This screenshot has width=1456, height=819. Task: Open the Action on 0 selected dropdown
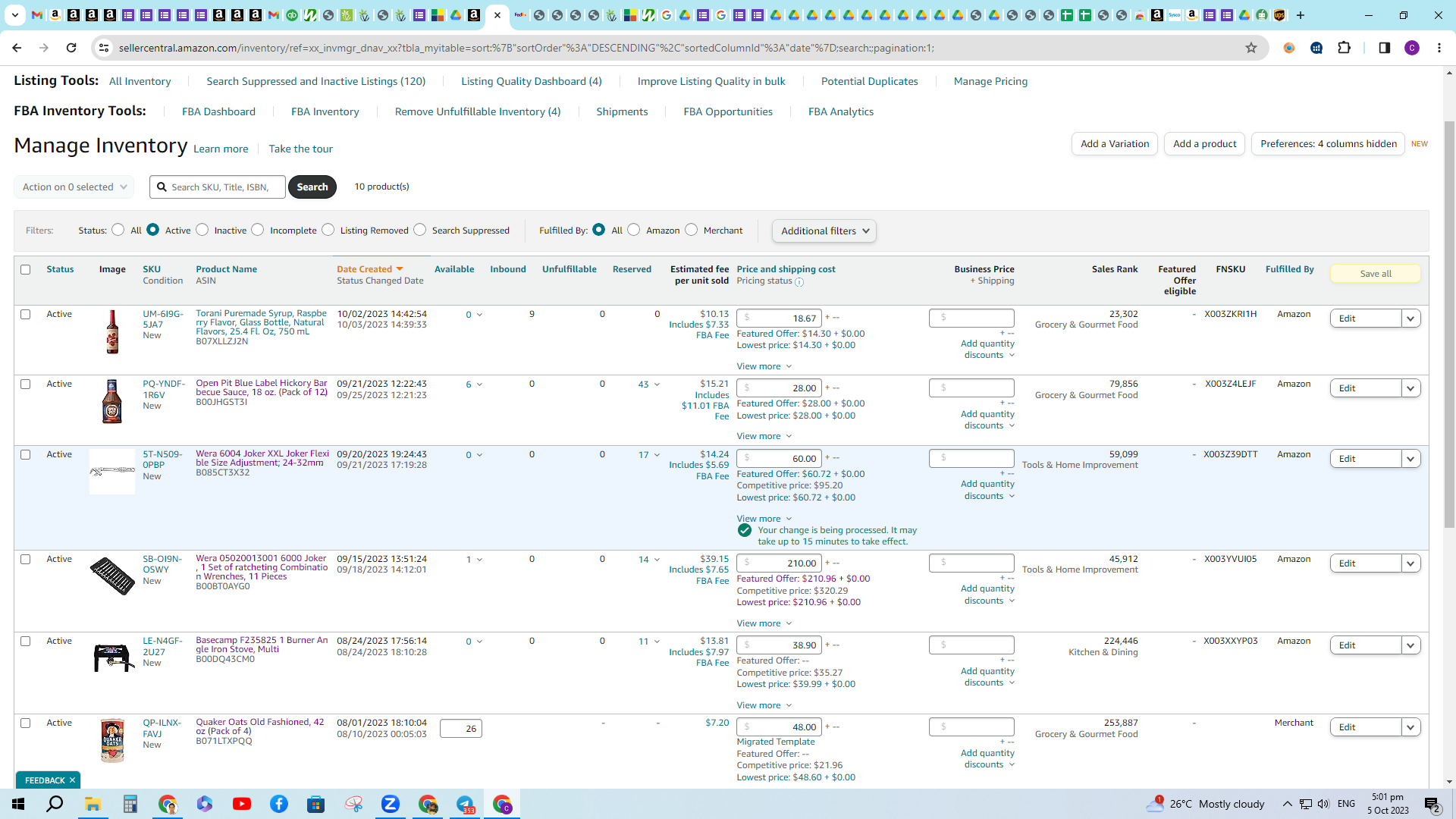(x=74, y=187)
